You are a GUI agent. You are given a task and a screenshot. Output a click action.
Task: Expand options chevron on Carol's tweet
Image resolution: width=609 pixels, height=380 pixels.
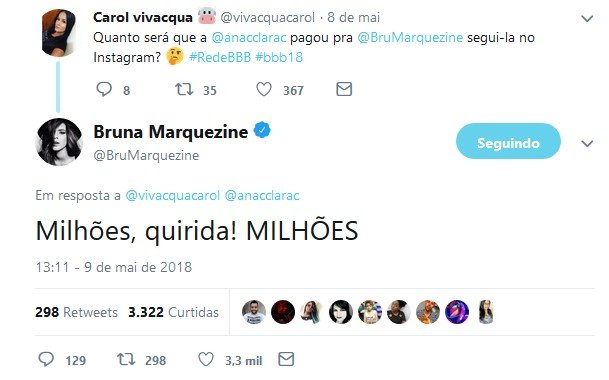[x=587, y=18]
